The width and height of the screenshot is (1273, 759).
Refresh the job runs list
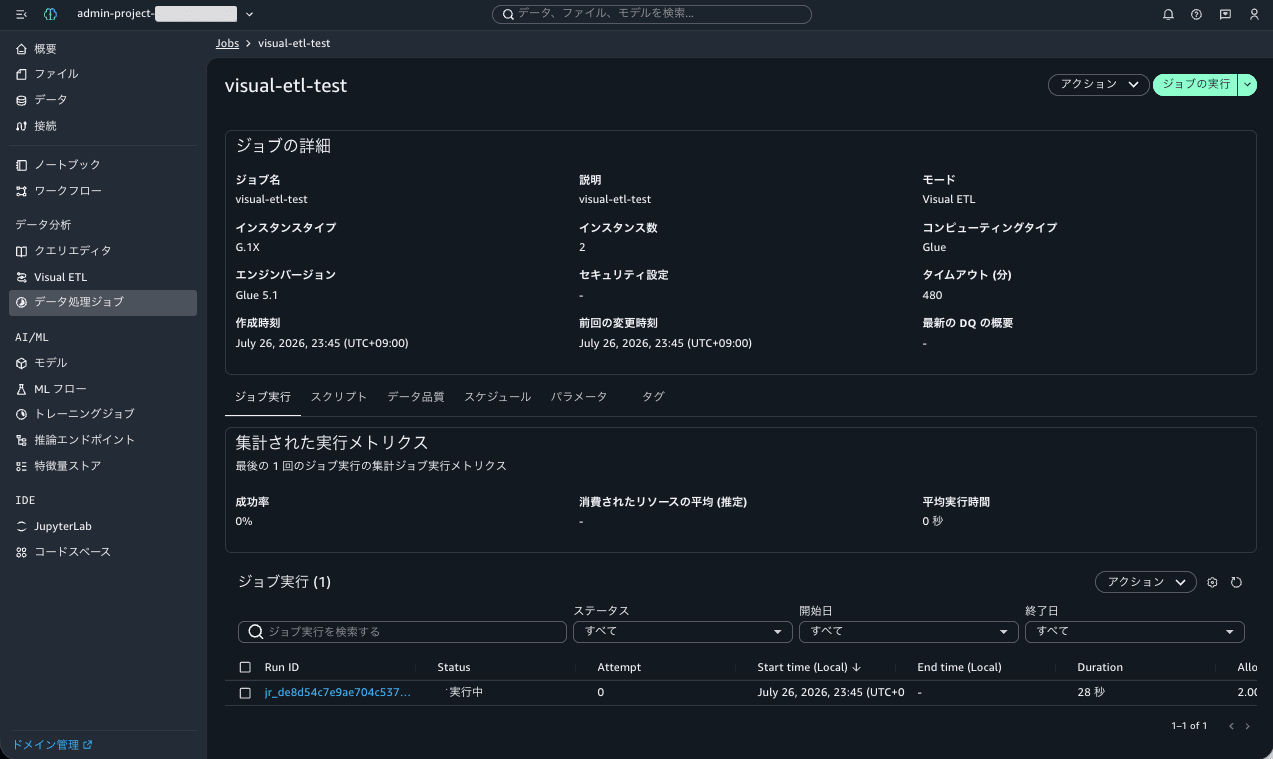point(1236,582)
